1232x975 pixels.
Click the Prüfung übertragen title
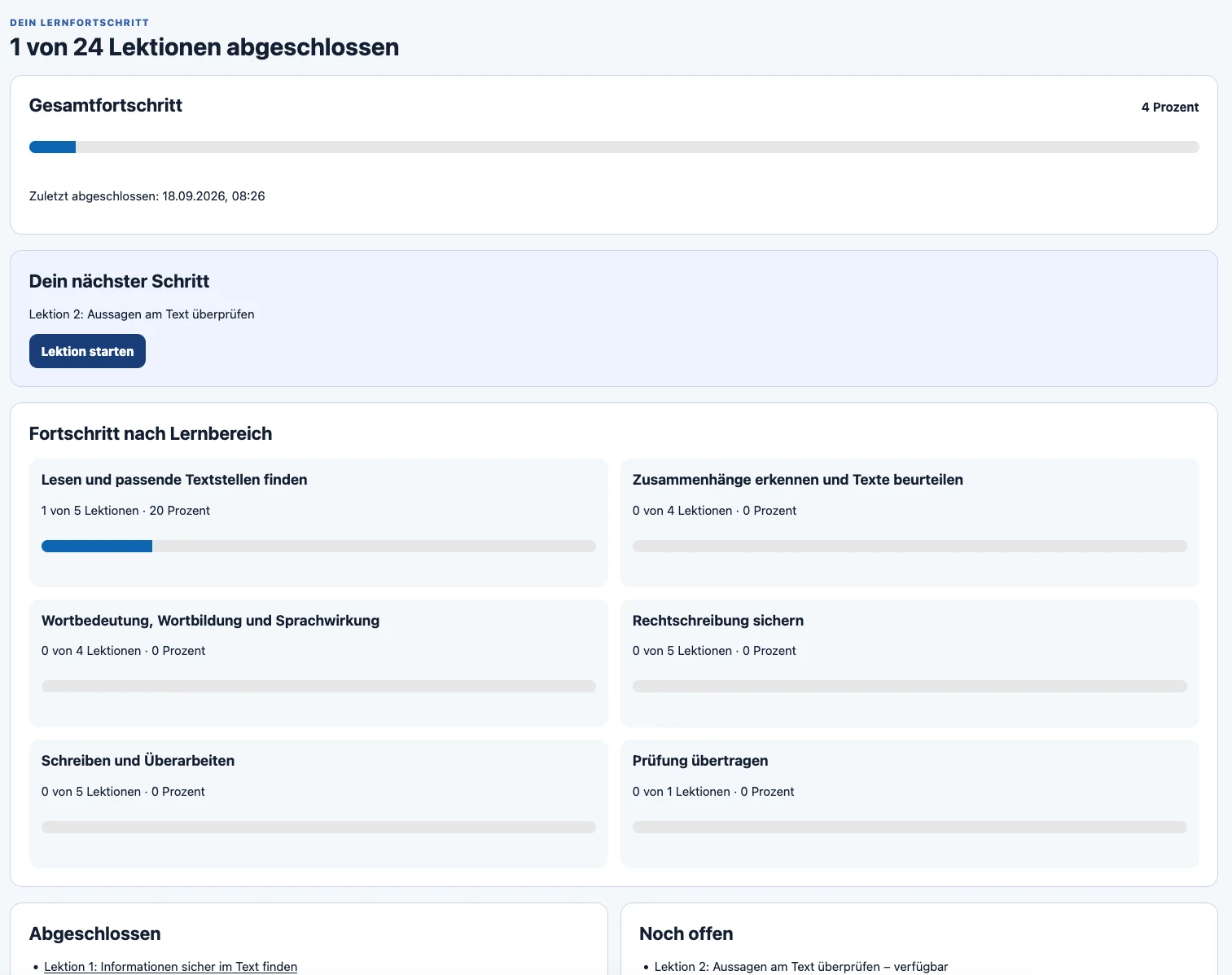[x=700, y=761]
